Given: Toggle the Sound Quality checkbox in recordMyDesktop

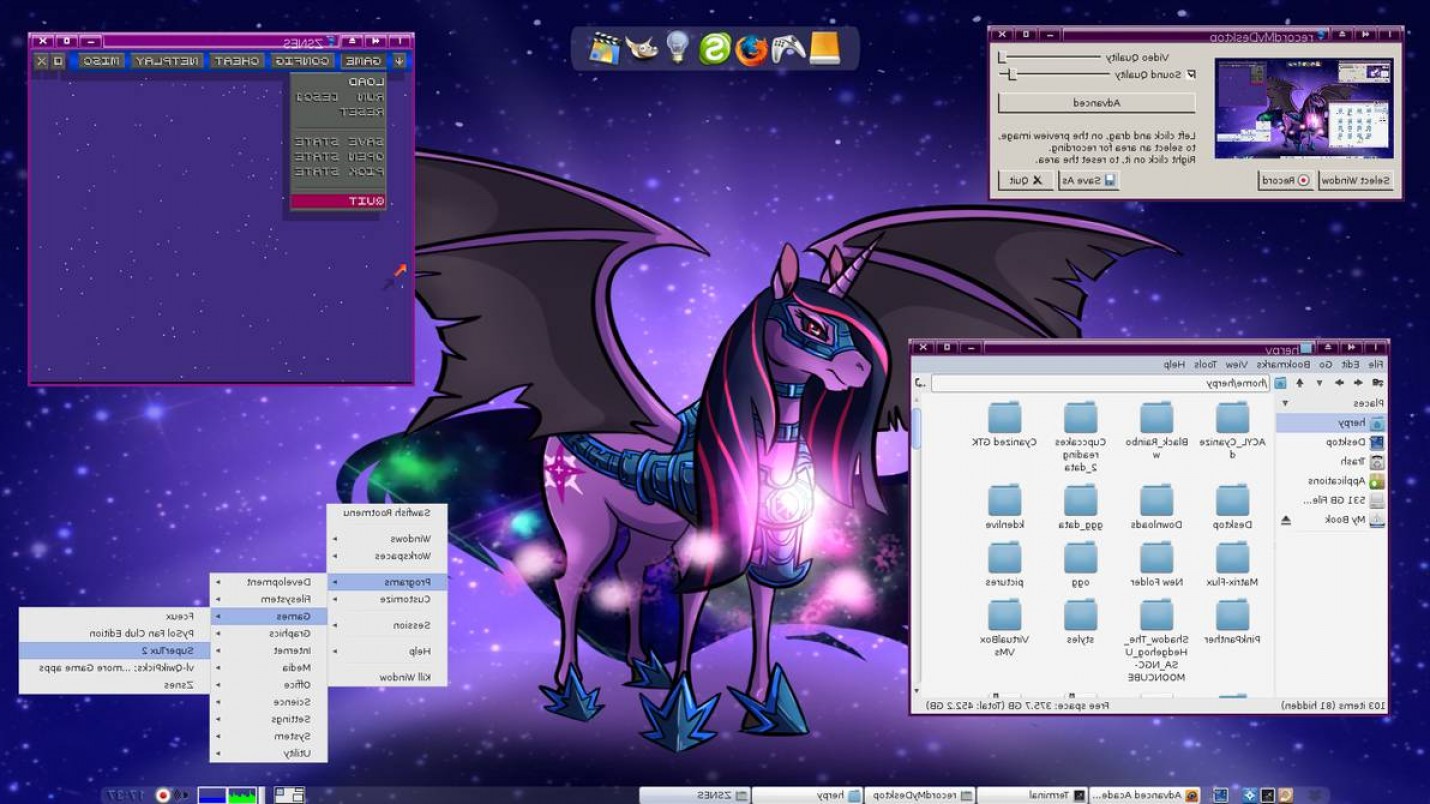Looking at the screenshot, I should 1191,74.
